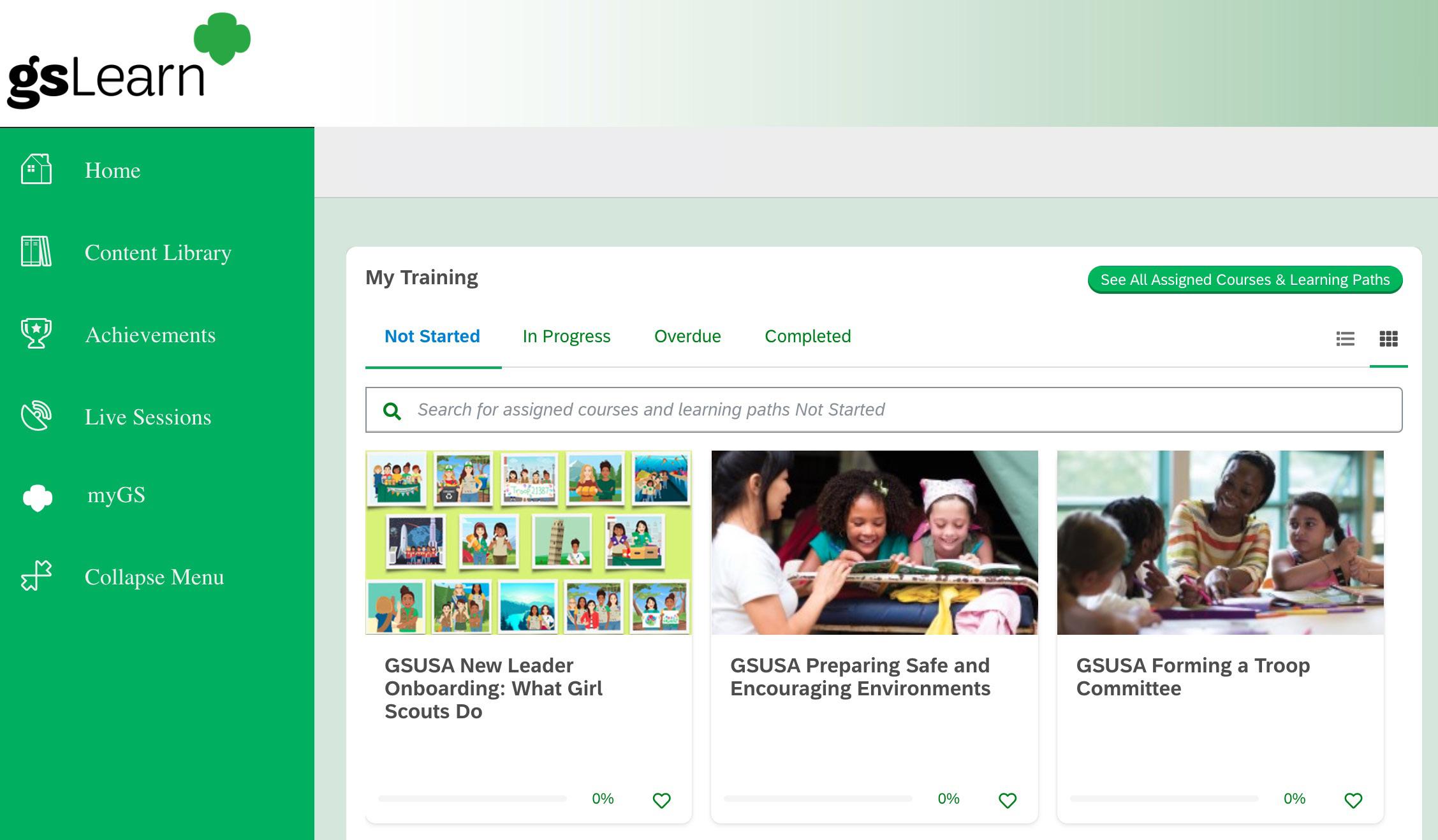Switch to grid view icon
Screen dimensions: 1438x840
click(x=1388, y=338)
